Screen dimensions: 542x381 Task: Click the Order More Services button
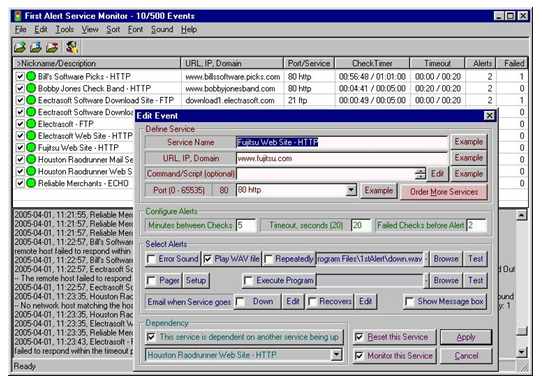tap(444, 192)
